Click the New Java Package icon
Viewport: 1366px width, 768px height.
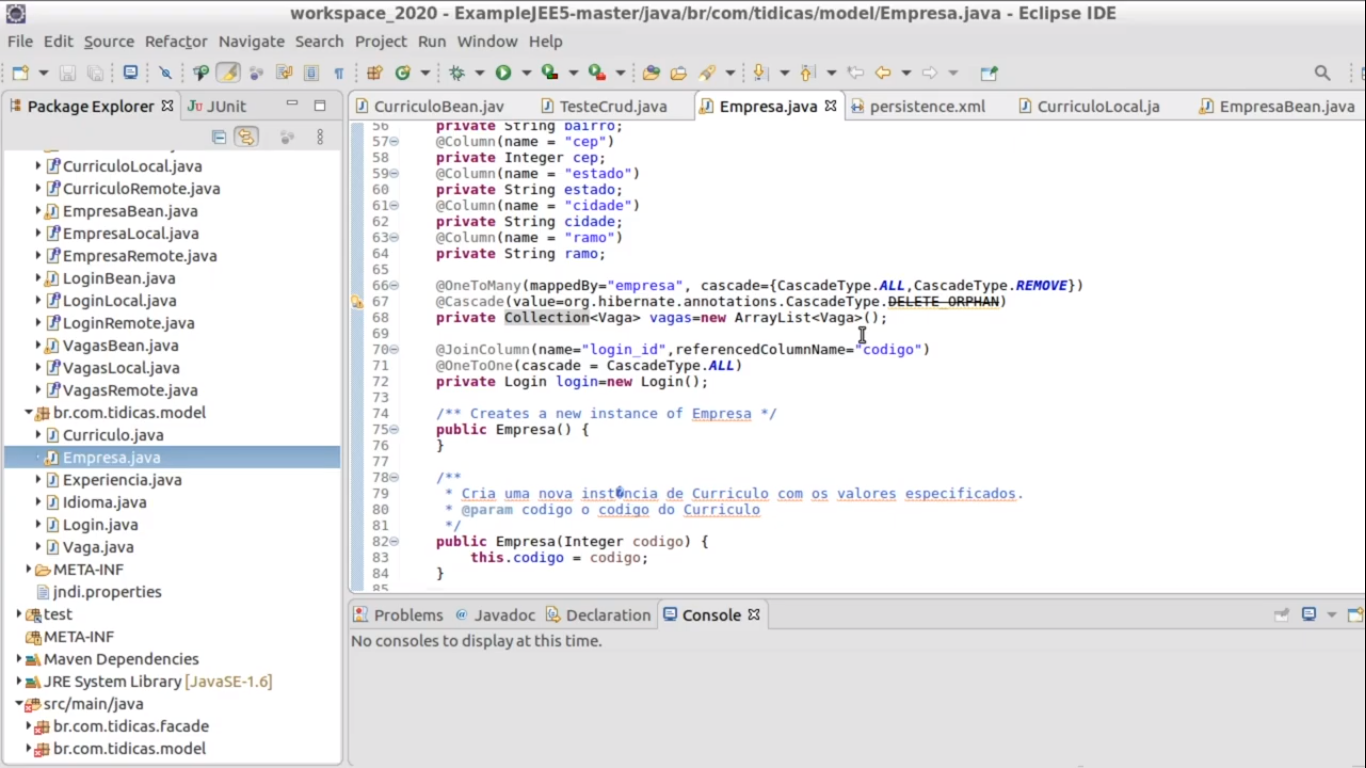pos(375,73)
